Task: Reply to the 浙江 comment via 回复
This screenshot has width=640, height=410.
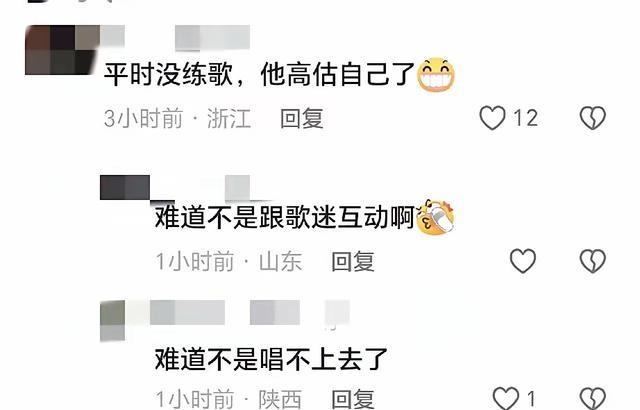Action: 302,119
